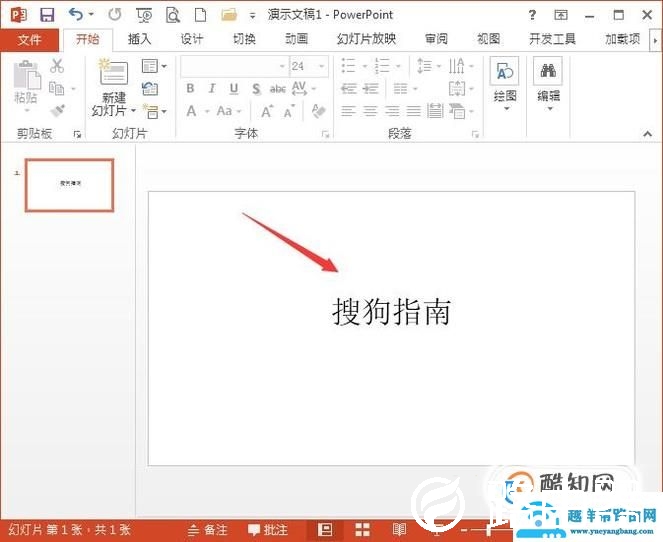Launch the Paragraph dialog box

[x=475, y=134]
